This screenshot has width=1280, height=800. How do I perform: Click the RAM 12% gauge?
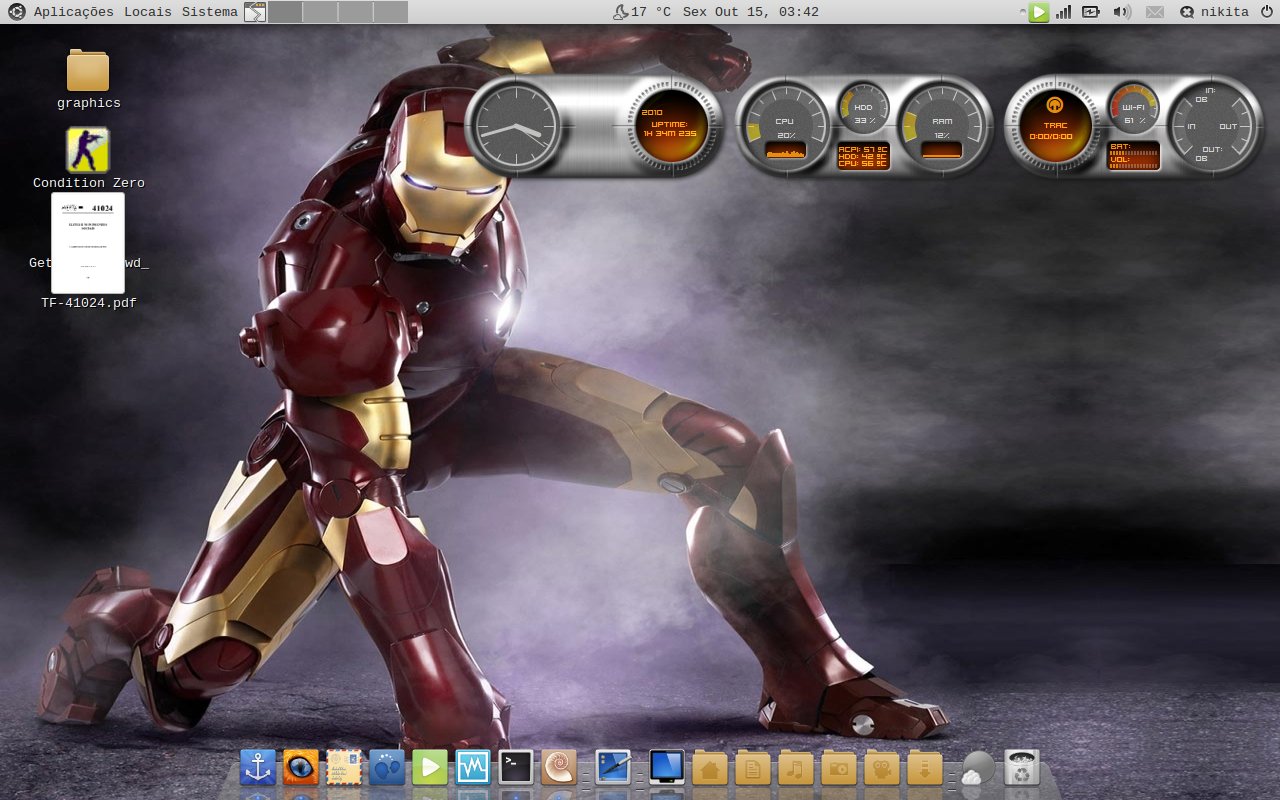(943, 127)
